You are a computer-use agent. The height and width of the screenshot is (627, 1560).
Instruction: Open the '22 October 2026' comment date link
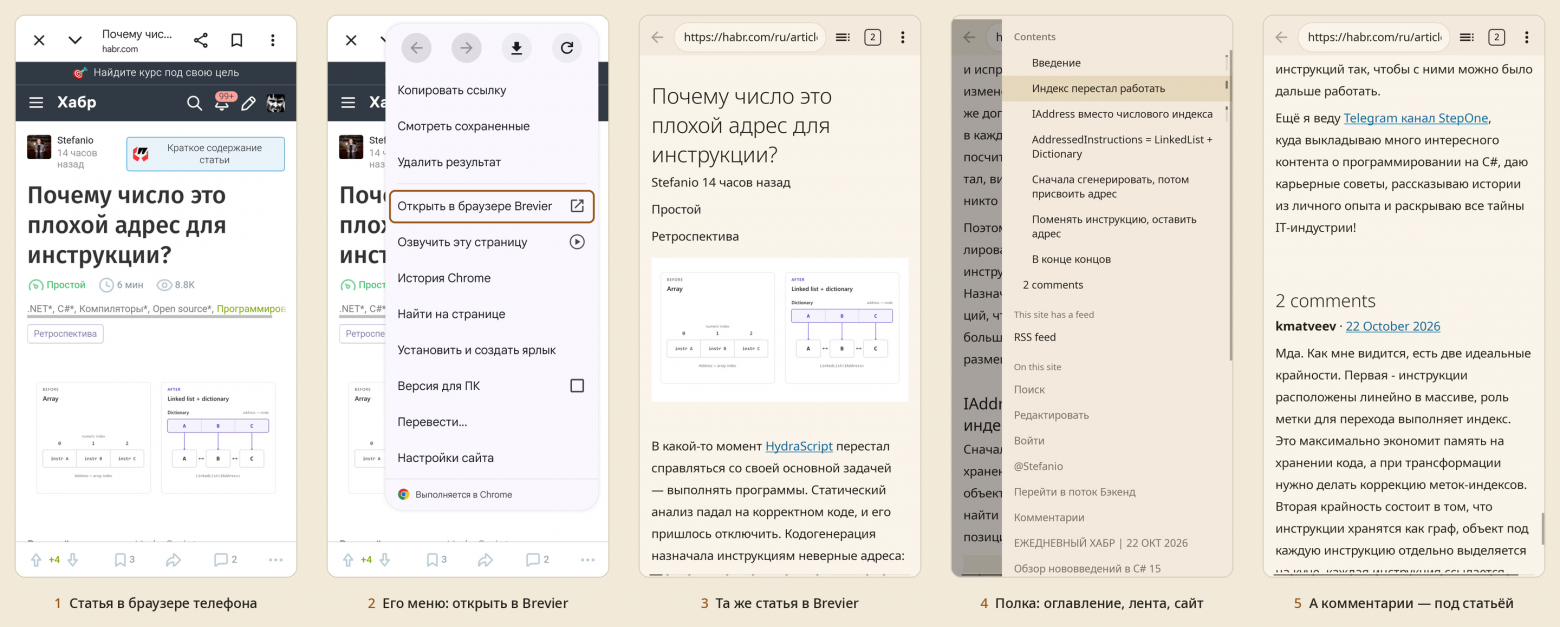click(x=1393, y=326)
